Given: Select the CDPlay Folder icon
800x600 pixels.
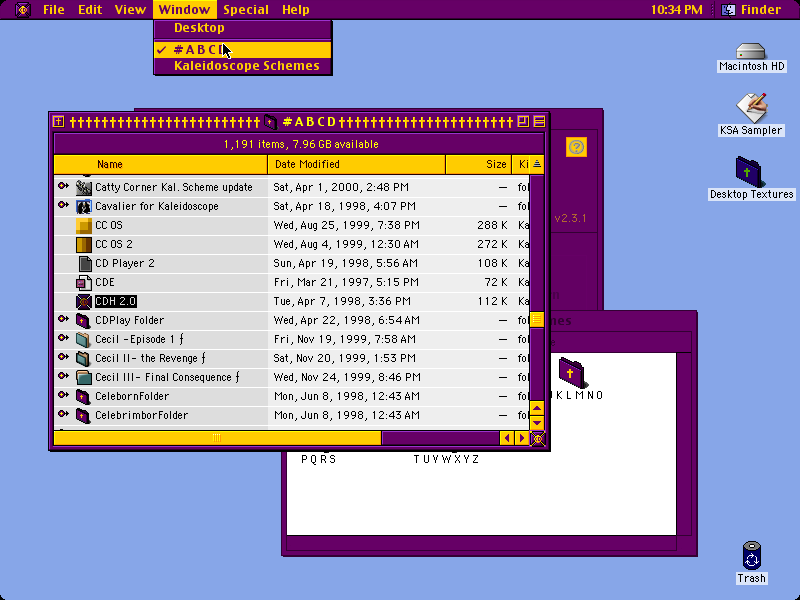Looking at the screenshot, I should (x=83, y=320).
